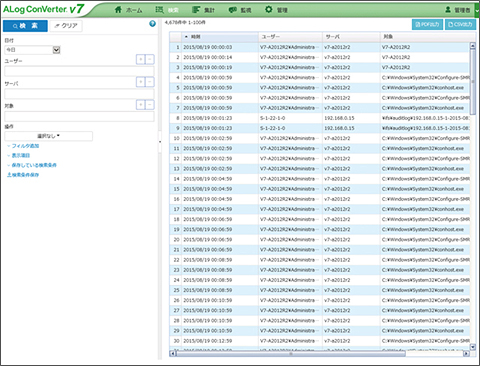Click the 対象 input field
Viewport: 480px width, 366px height.
pyautogui.click(x=79, y=116)
